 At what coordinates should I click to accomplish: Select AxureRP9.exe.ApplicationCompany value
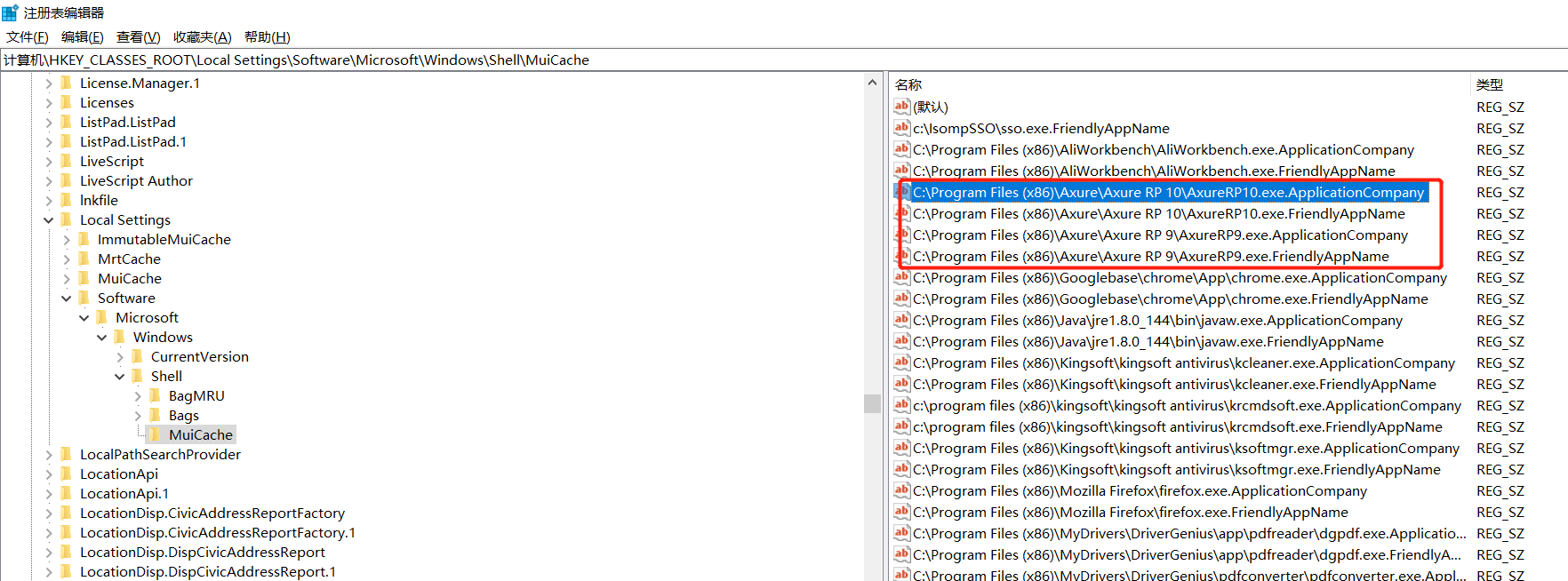[x=1160, y=235]
